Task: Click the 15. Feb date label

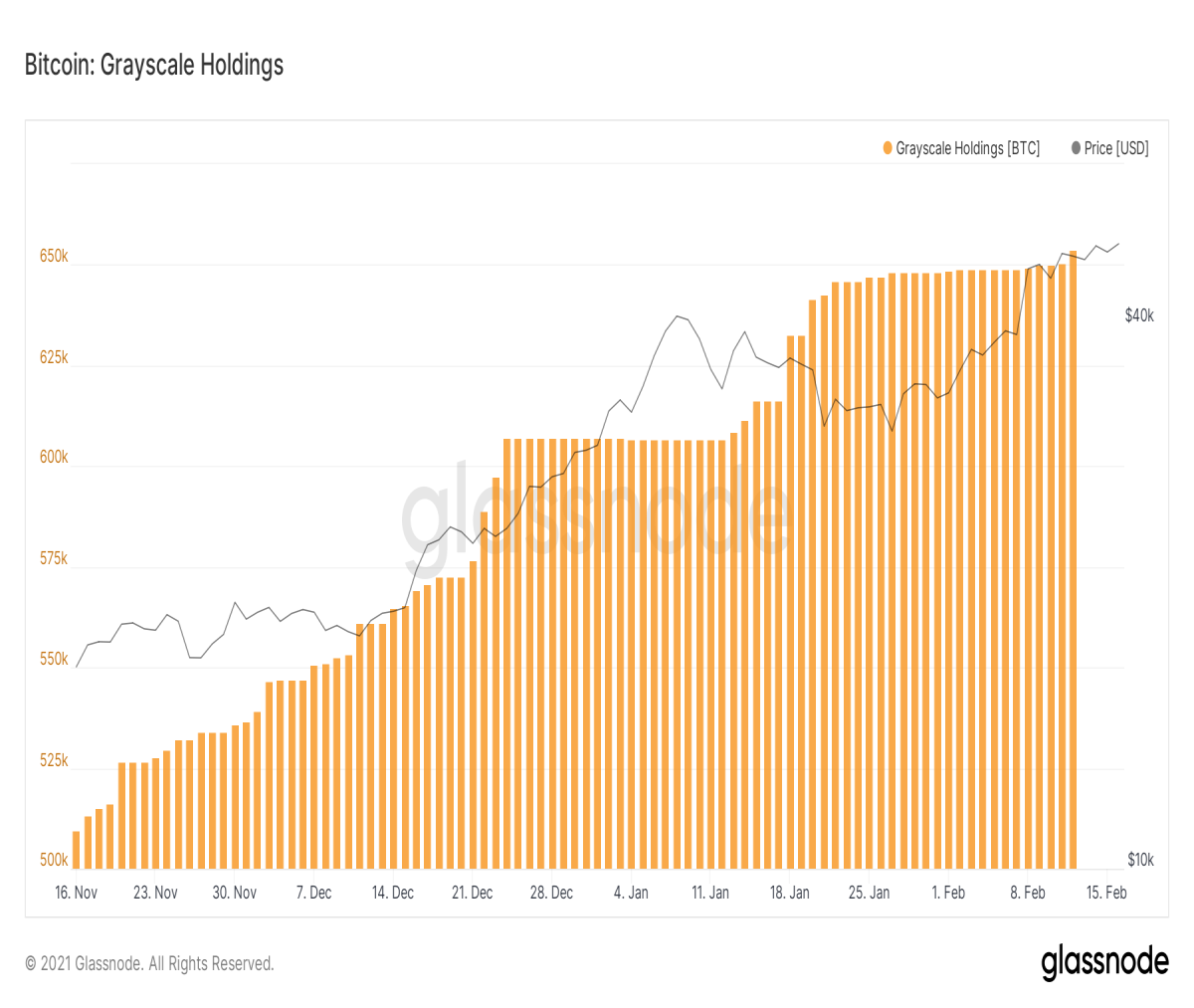Action: click(x=1106, y=893)
